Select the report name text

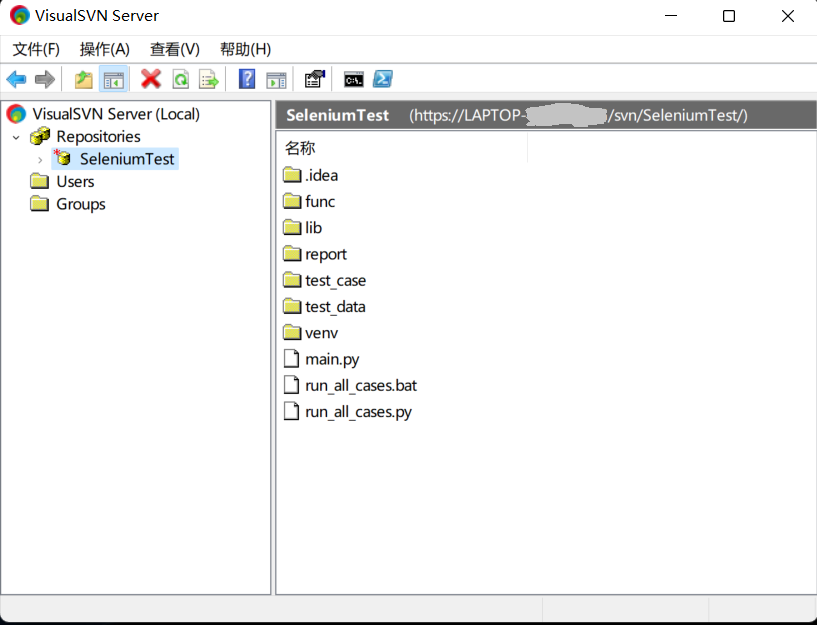tap(326, 254)
